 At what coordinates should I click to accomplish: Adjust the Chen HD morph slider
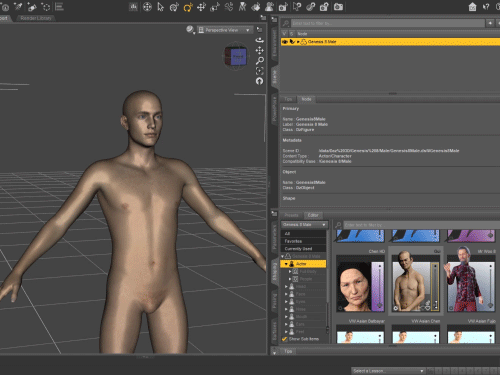[379, 286]
